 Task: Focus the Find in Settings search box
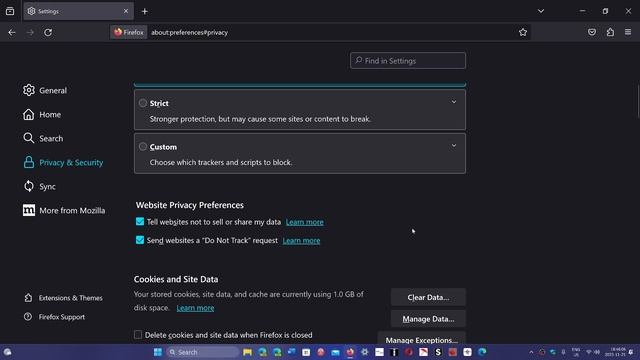tap(408, 60)
